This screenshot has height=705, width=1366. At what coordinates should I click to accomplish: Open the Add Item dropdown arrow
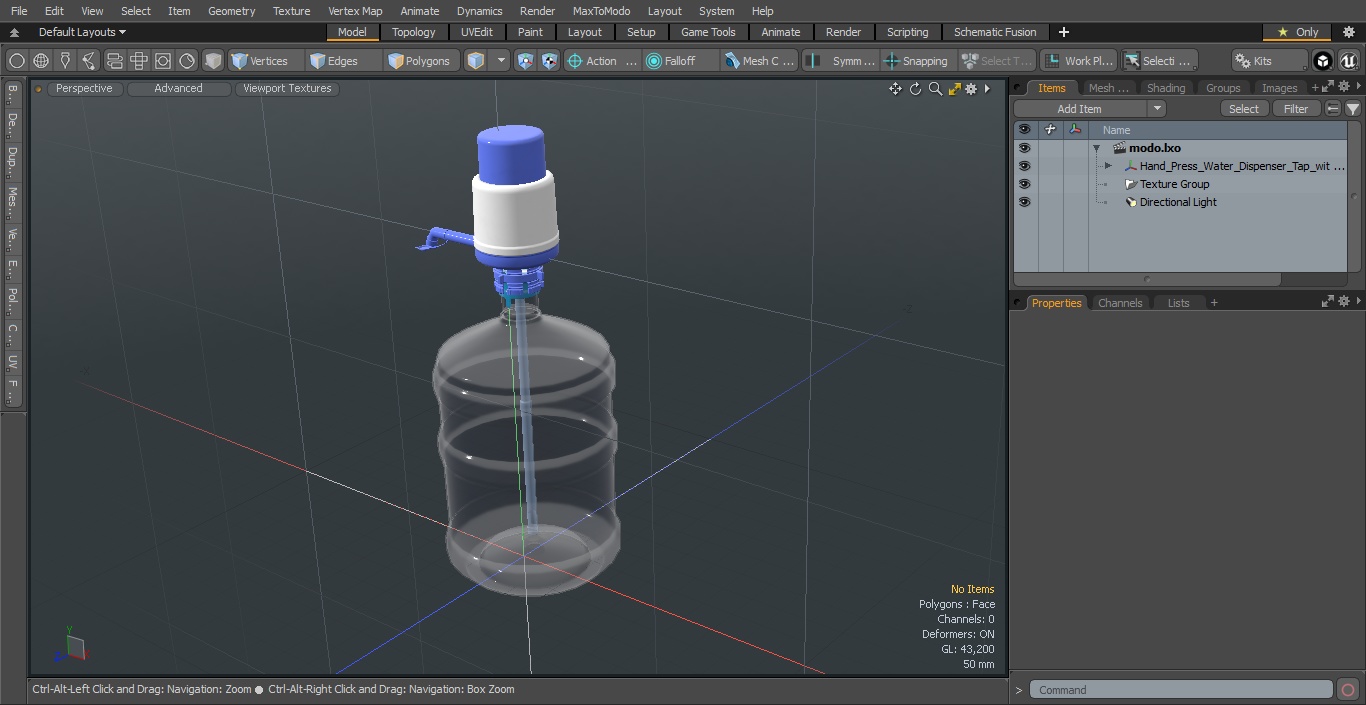[x=1157, y=109]
